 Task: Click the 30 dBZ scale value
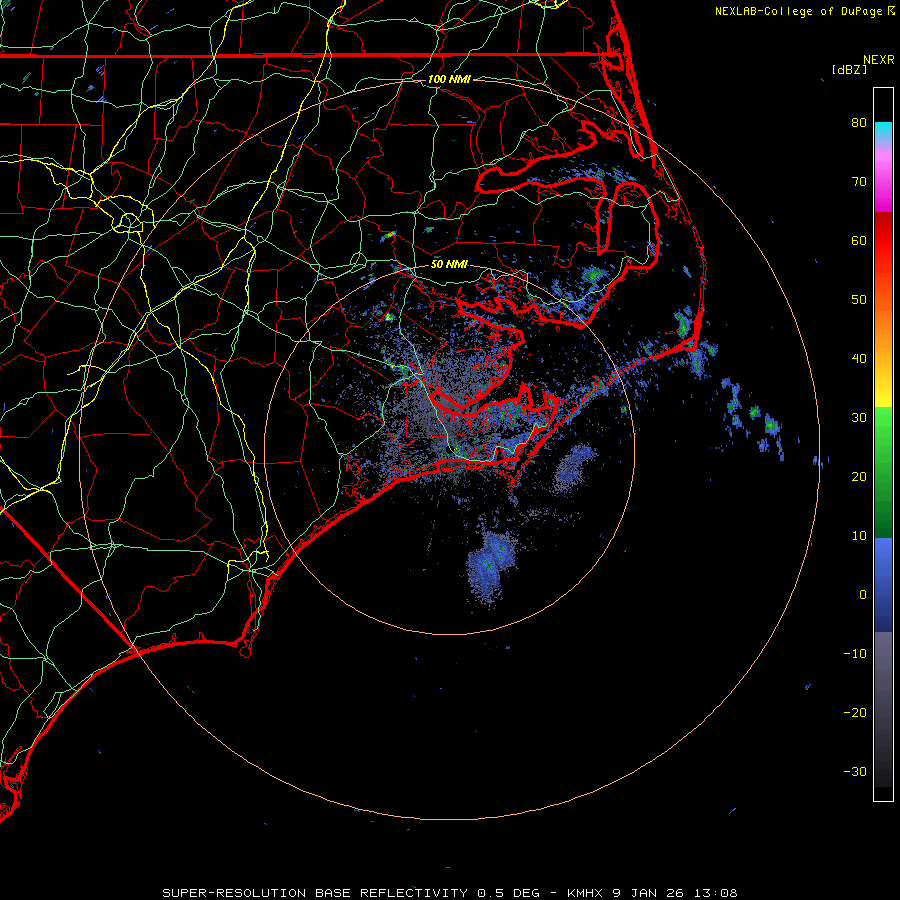[859, 417]
